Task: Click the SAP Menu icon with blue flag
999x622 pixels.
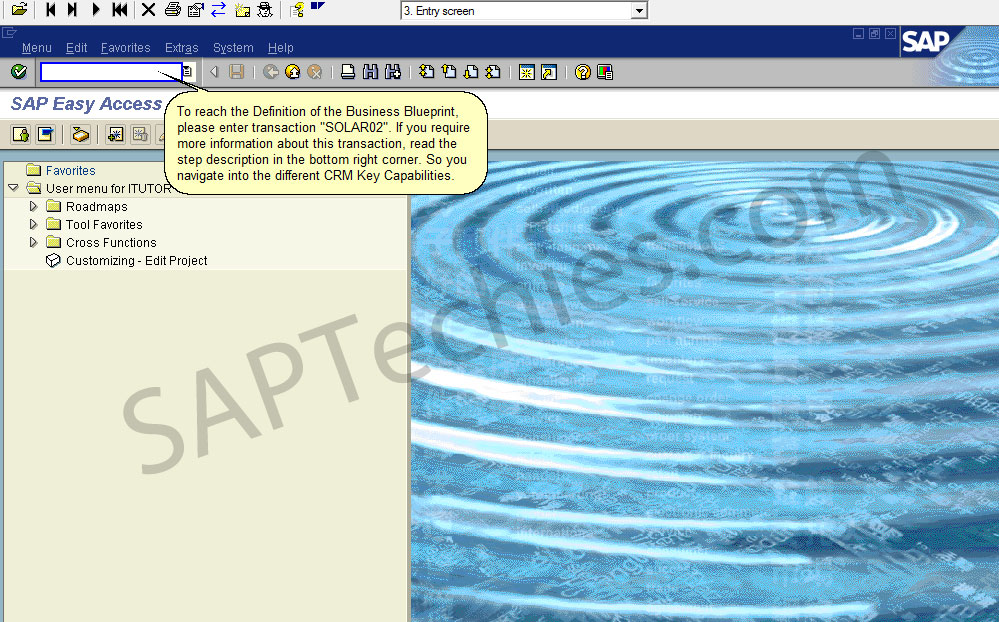Action: [x=46, y=134]
